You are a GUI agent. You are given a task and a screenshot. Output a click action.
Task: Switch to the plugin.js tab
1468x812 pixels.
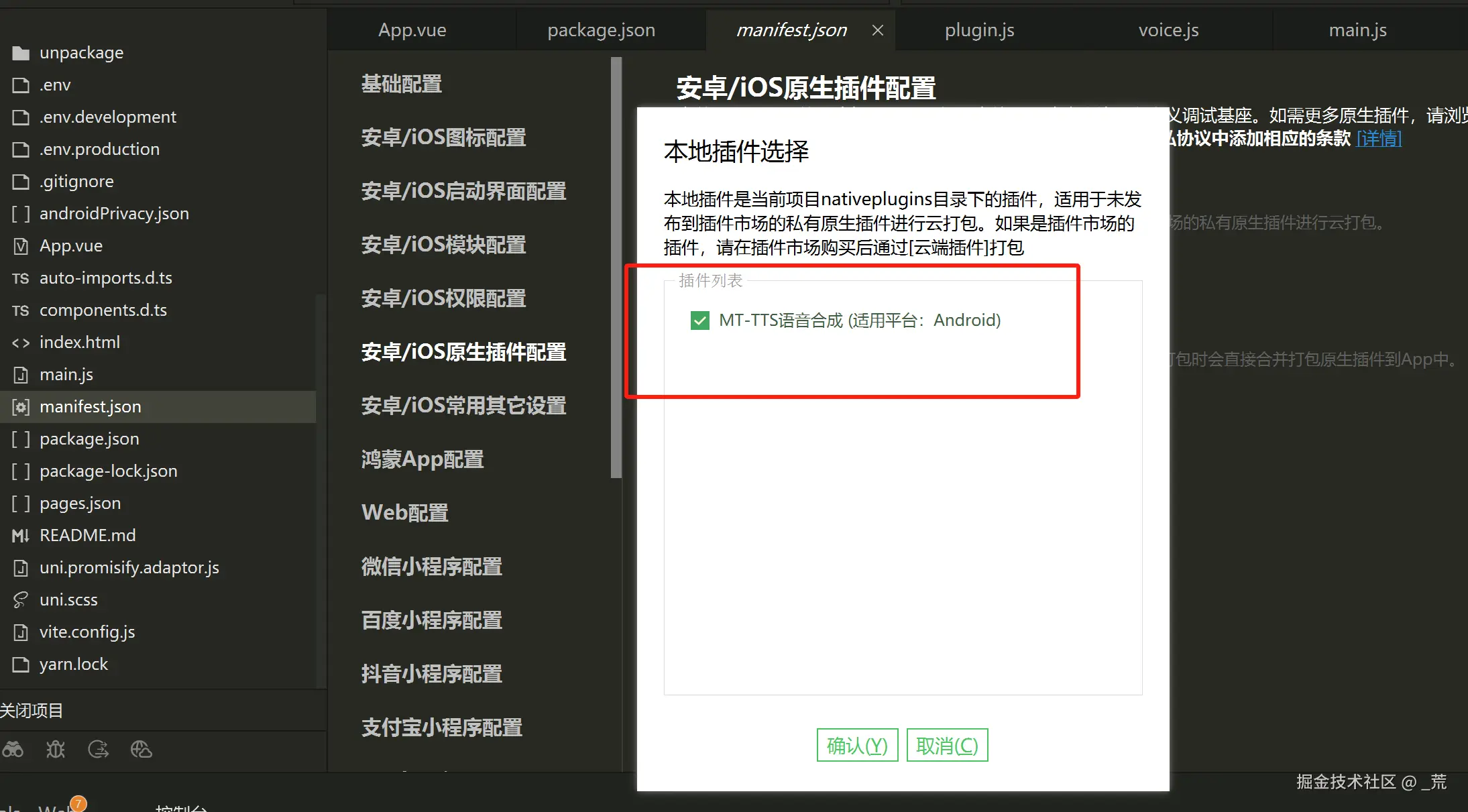tap(979, 30)
